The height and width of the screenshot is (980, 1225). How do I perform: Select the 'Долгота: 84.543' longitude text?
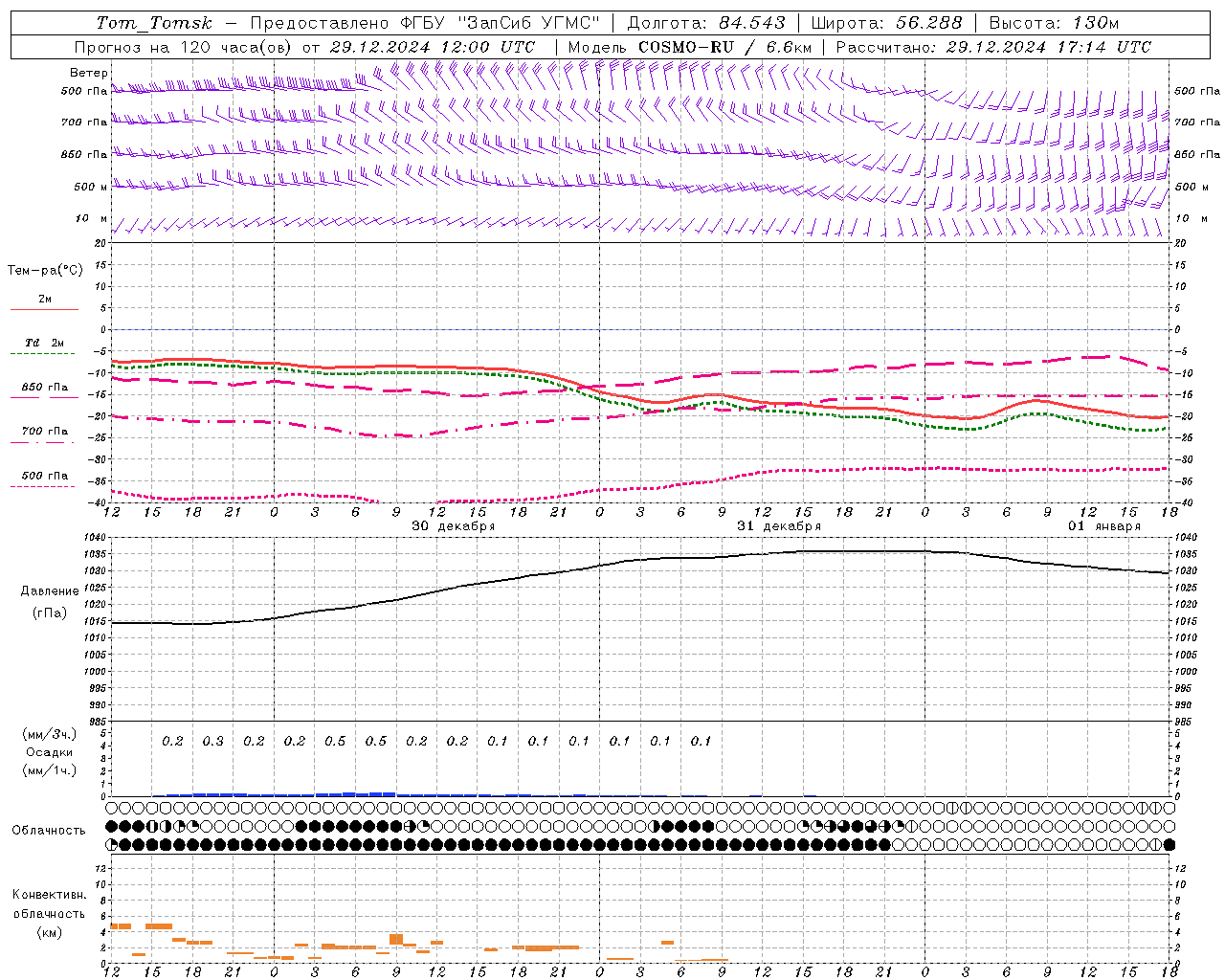point(706,23)
